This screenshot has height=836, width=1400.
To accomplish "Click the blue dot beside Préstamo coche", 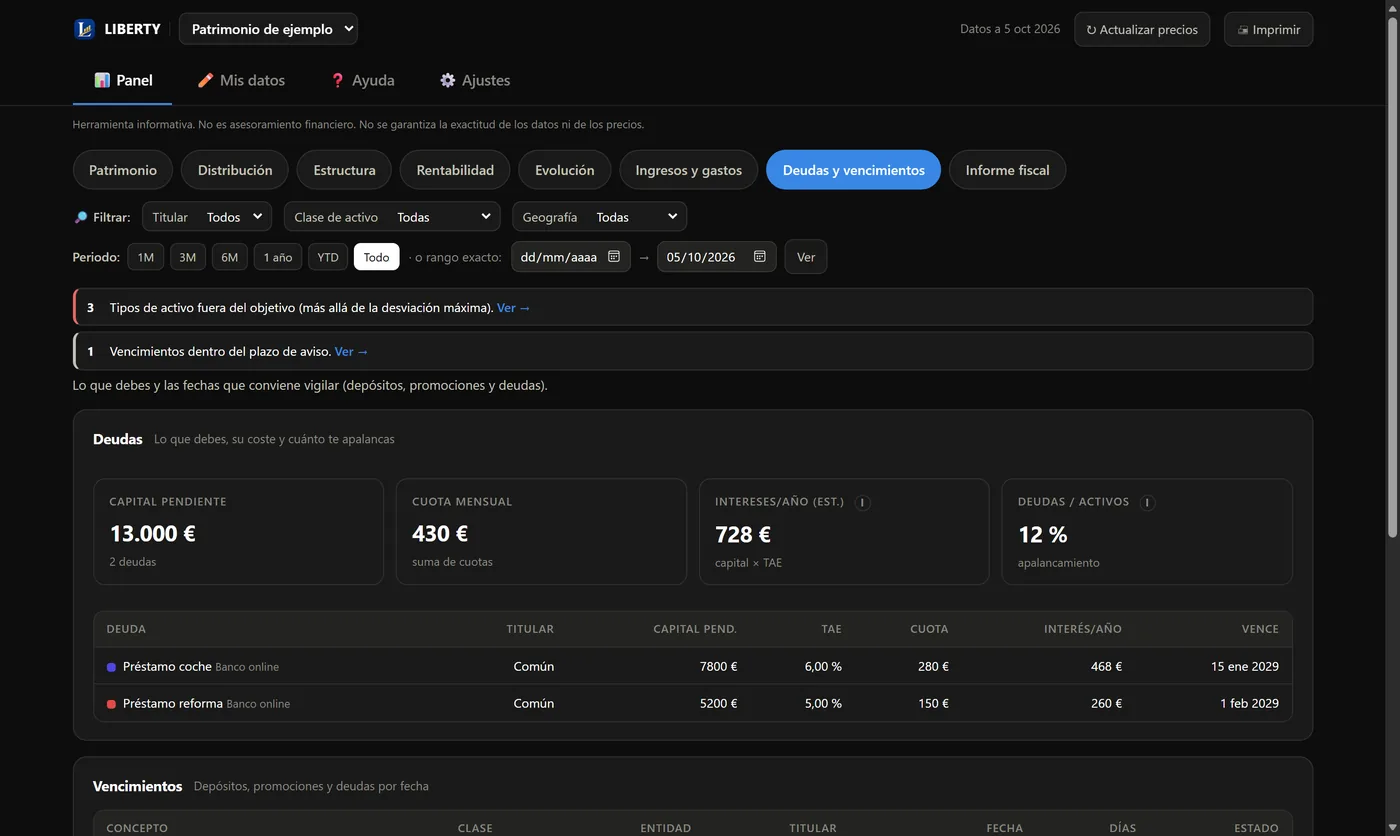I will point(111,667).
